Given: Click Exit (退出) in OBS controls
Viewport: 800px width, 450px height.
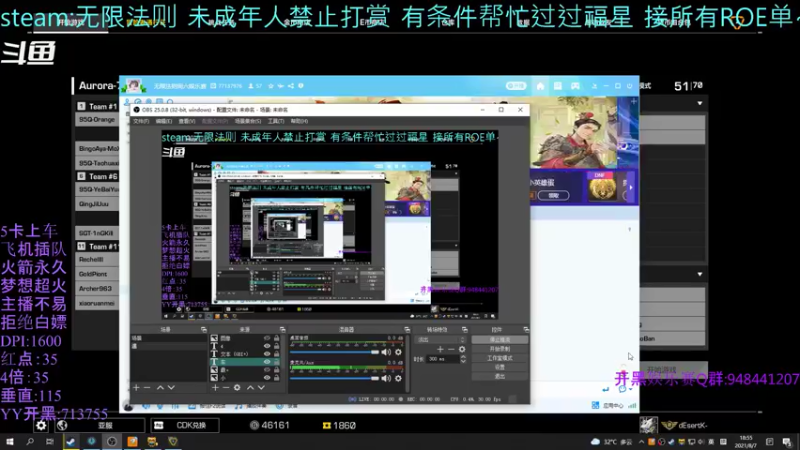Looking at the screenshot, I should pyautogui.click(x=500, y=376).
